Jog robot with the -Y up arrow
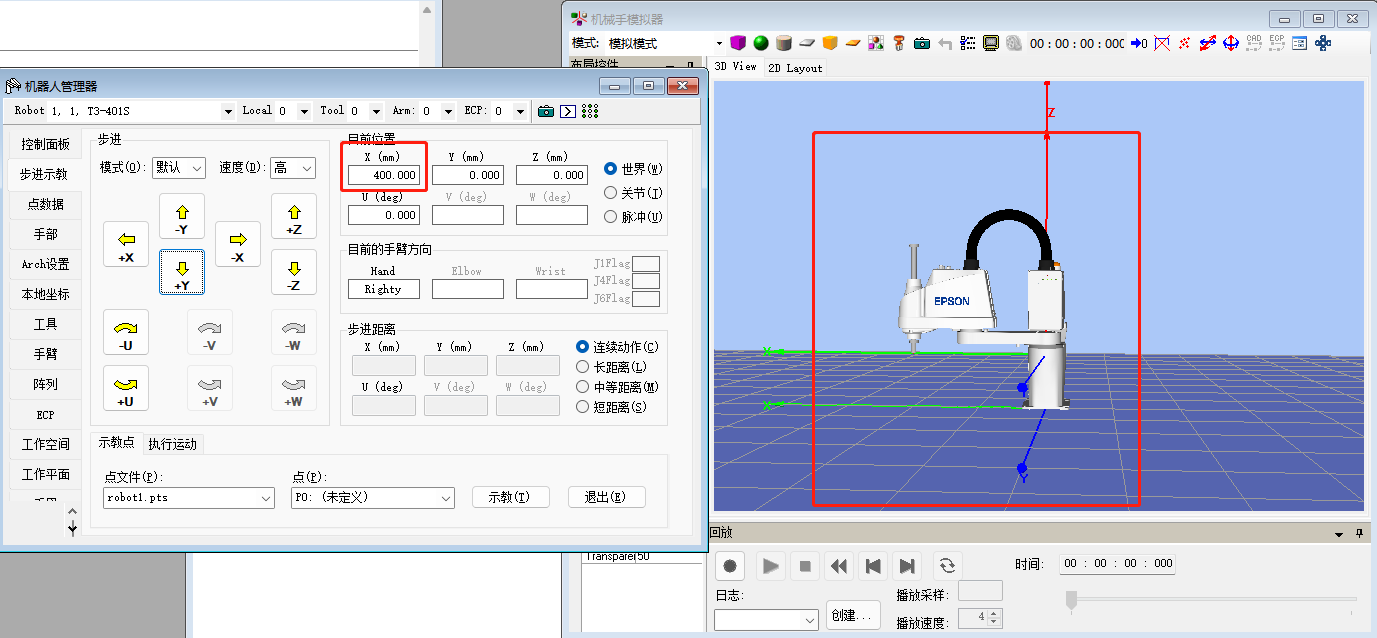 (x=182, y=216)
